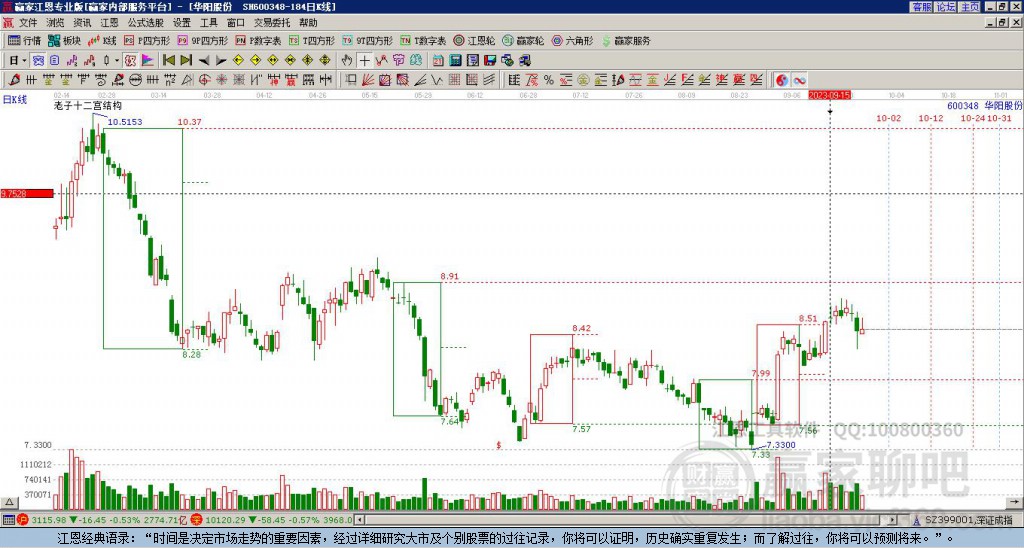
Task: Open the 板块 sector view
Action: [64, 40]
